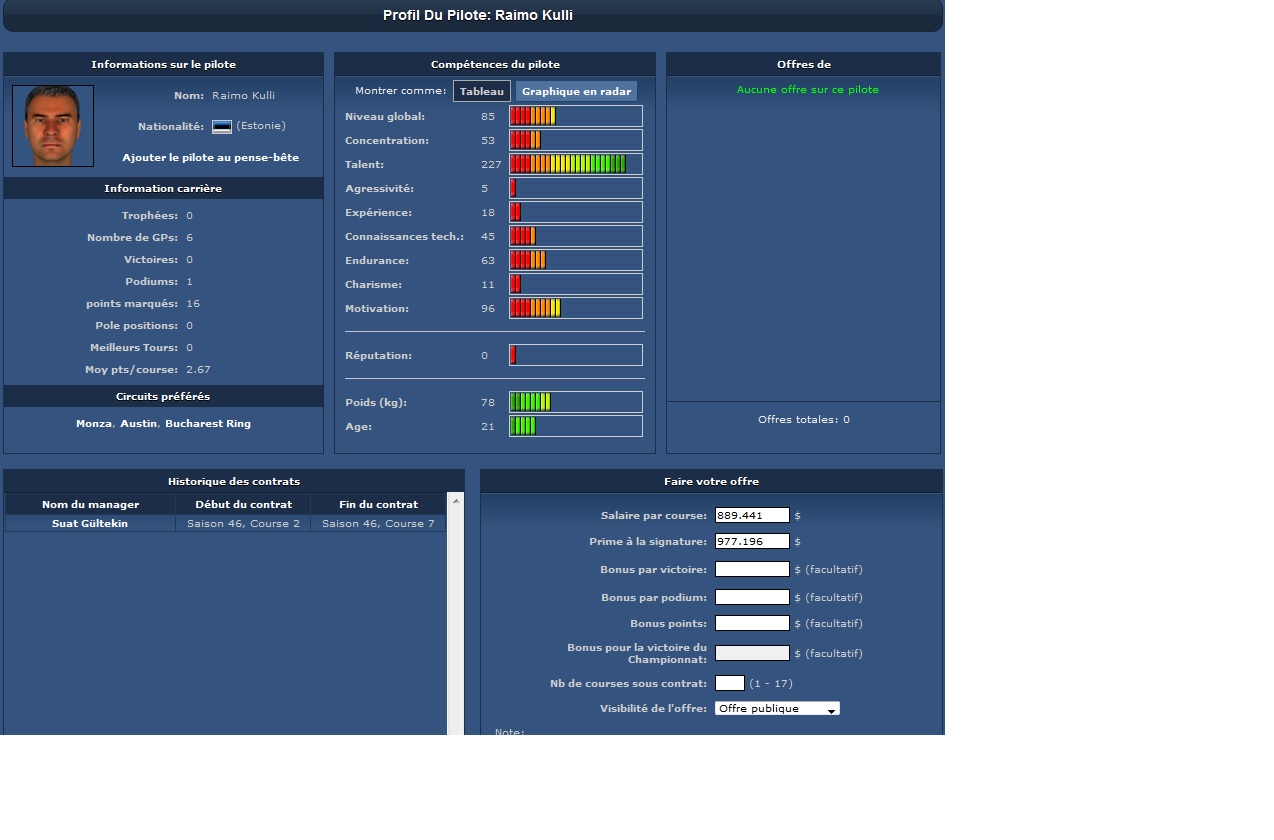Click the driver portrait of Raimo Kulli
The height and width of the screenshot is (840, 1274).
(53, 126)
